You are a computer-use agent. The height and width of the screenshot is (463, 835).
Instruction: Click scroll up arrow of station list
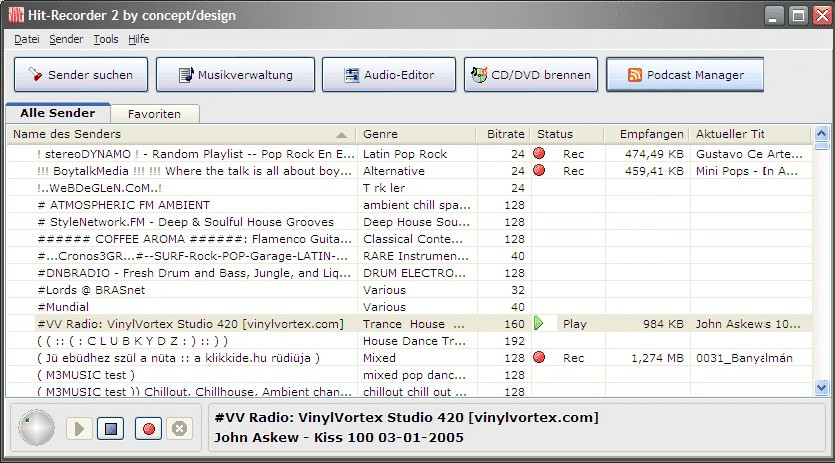[822, 133]
